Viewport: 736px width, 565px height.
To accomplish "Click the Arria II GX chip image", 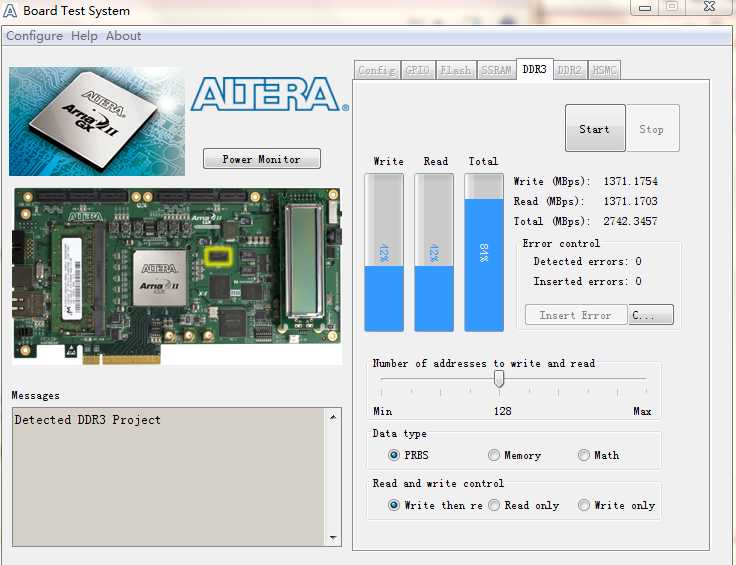I will 97,121.
